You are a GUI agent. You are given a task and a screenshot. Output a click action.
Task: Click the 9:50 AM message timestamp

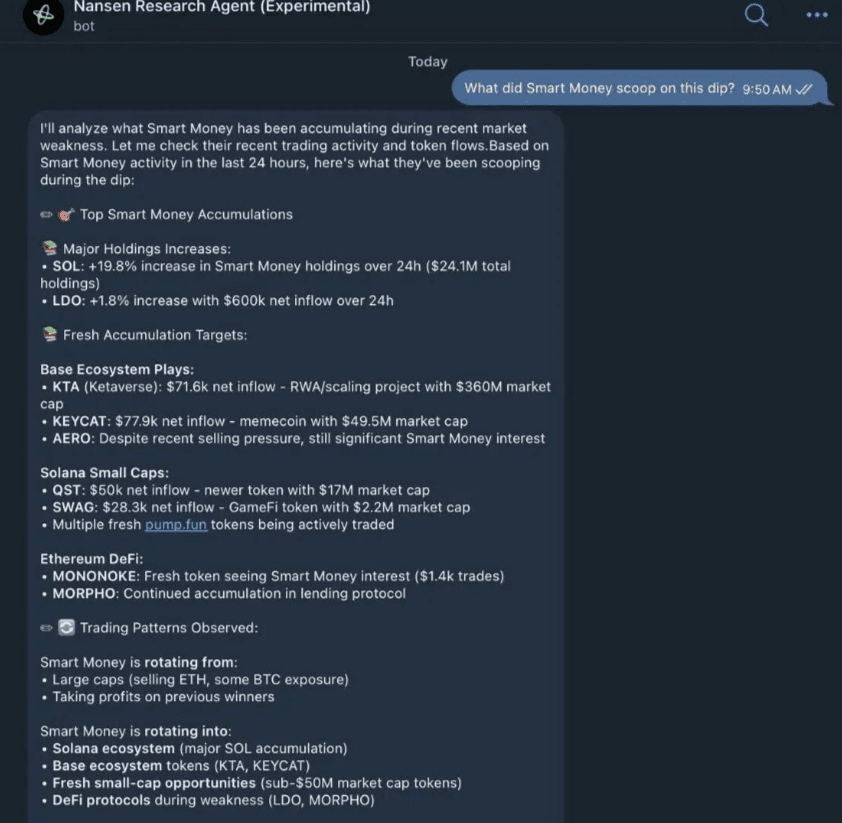766,89
